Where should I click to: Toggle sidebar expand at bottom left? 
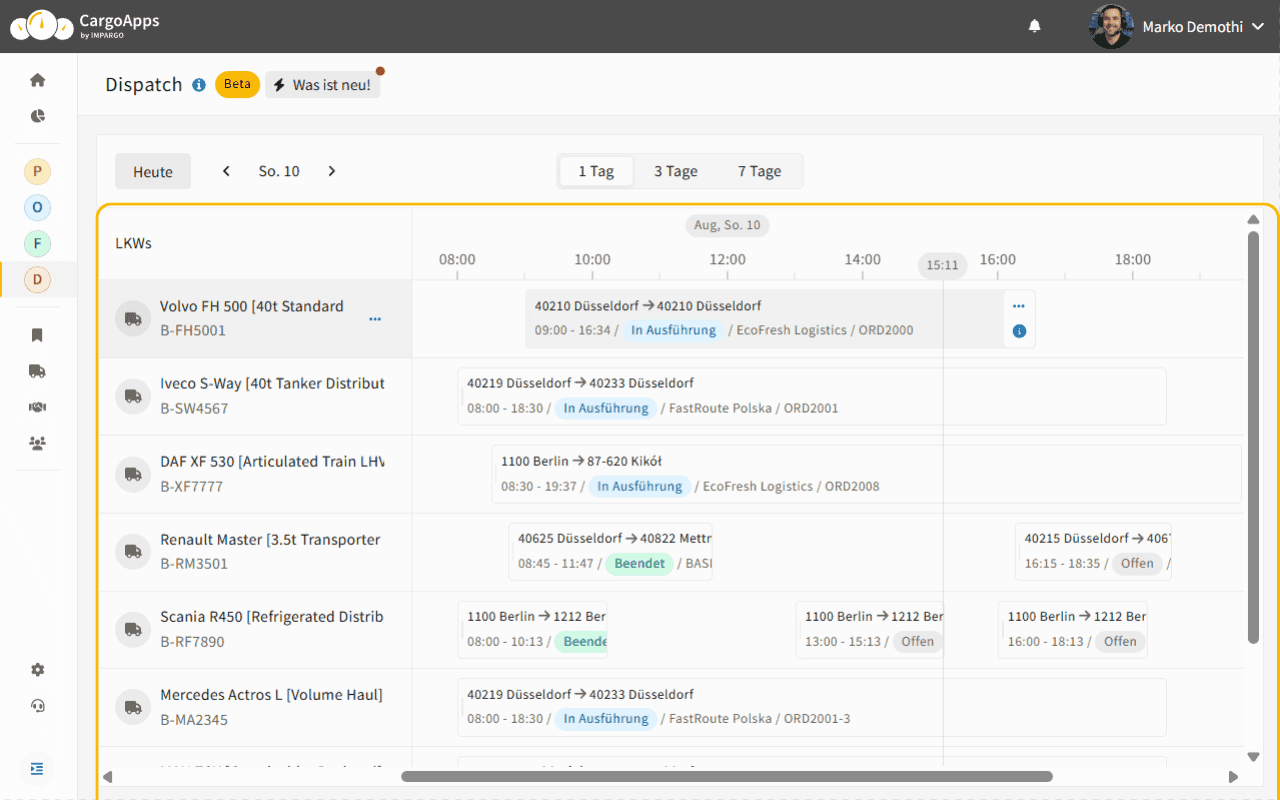coord(37,769)
